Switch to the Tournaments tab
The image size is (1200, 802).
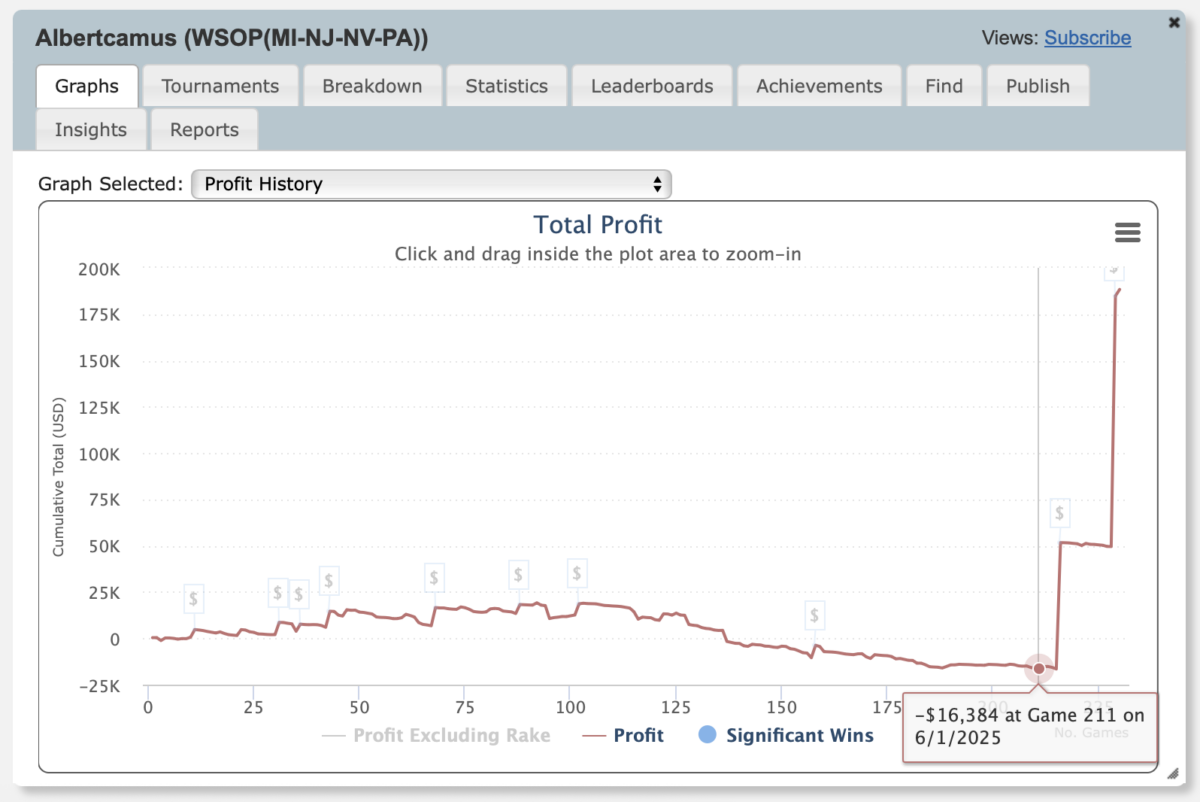pos(220,86)
